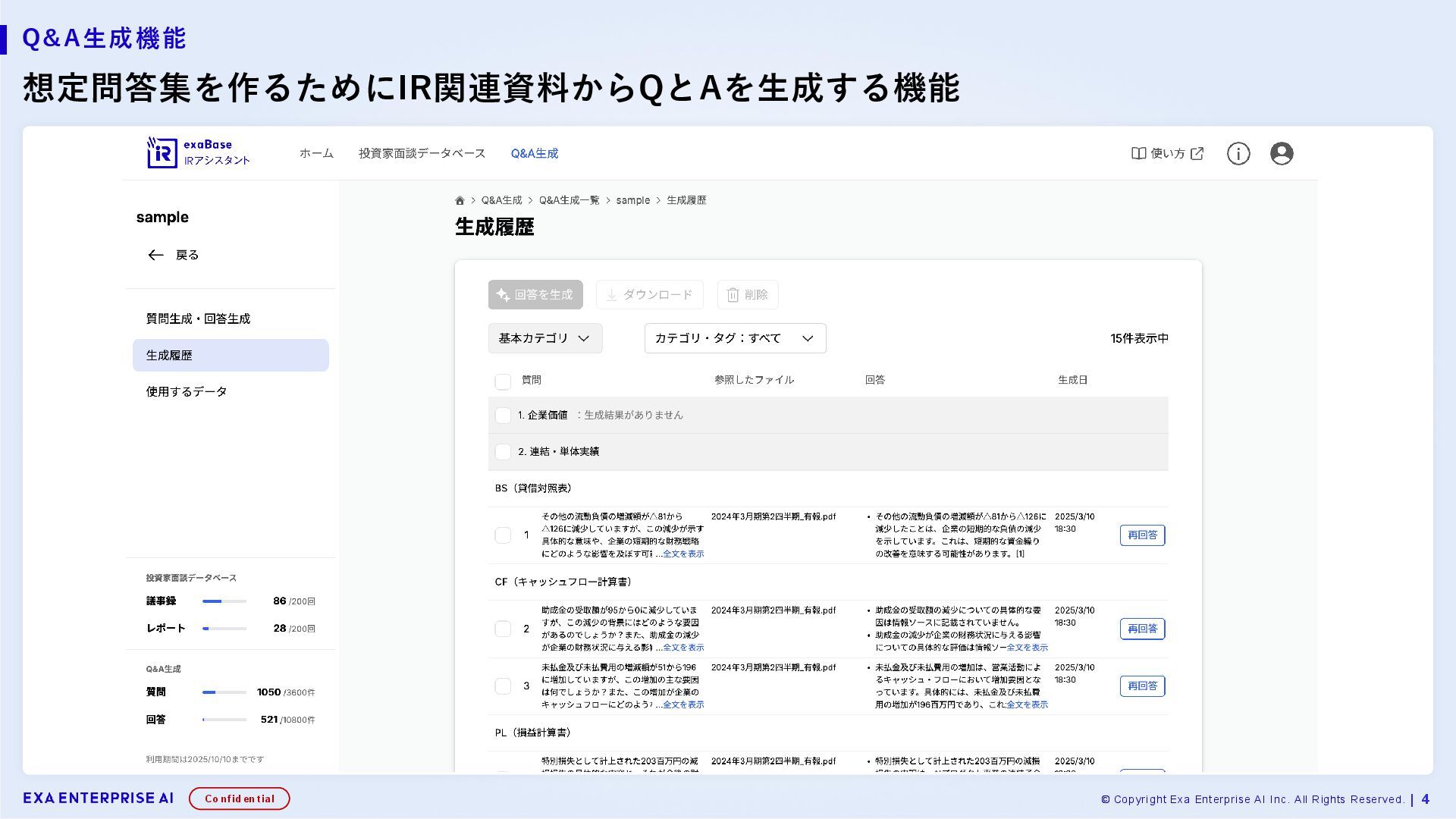Open 全文を表示 in question 1
This screenshot has width=1456, height=819.
(683, 554)
